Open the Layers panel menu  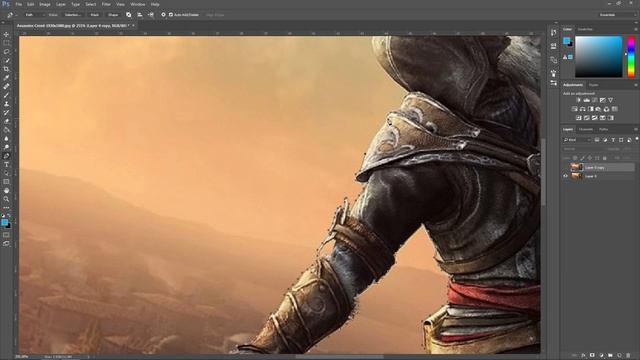pos(636,129)
